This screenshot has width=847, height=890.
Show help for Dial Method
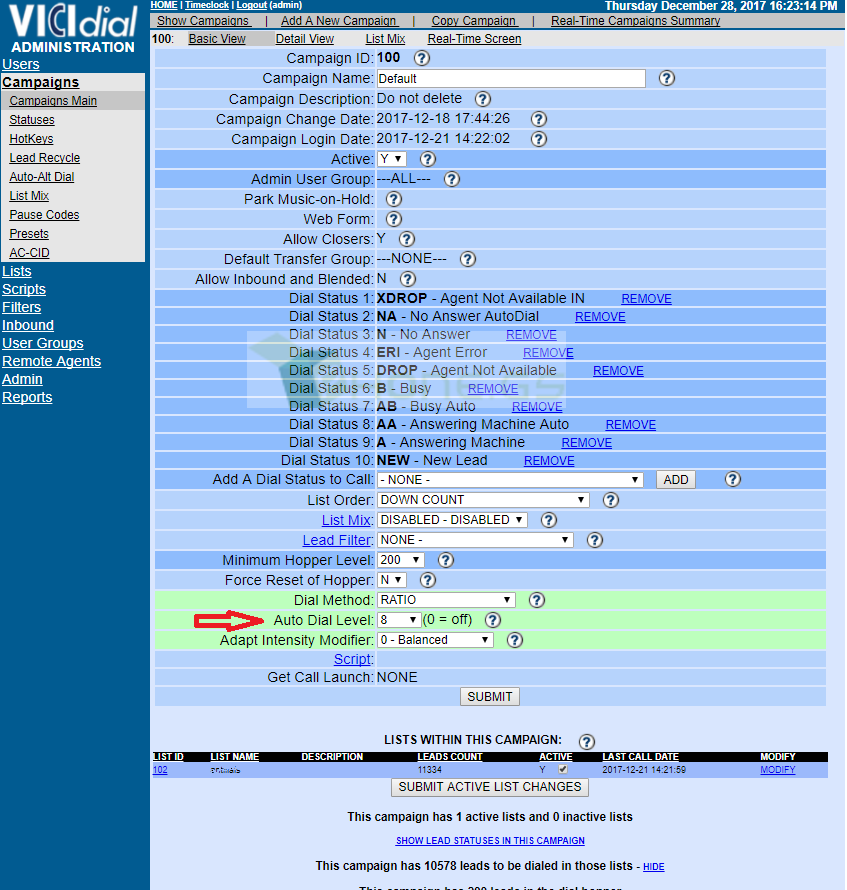pos(536,600)
